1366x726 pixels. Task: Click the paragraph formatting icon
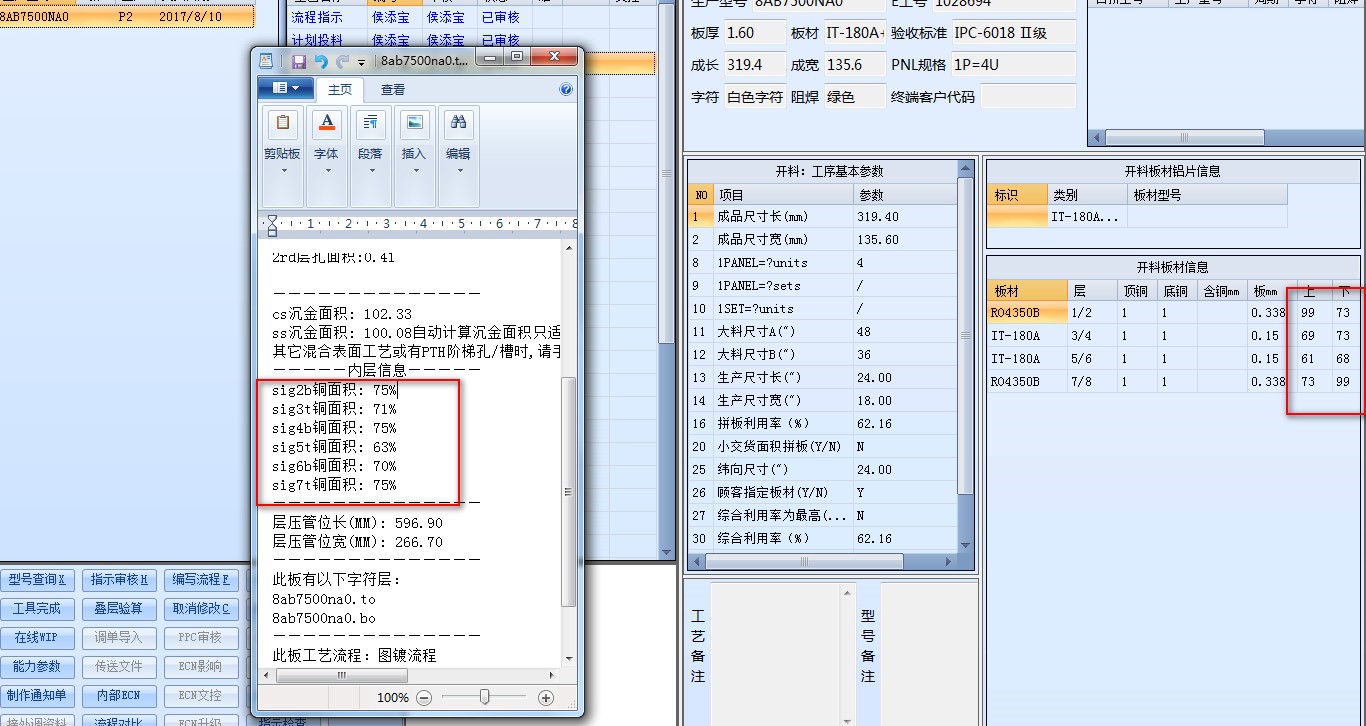coord(370,124)
